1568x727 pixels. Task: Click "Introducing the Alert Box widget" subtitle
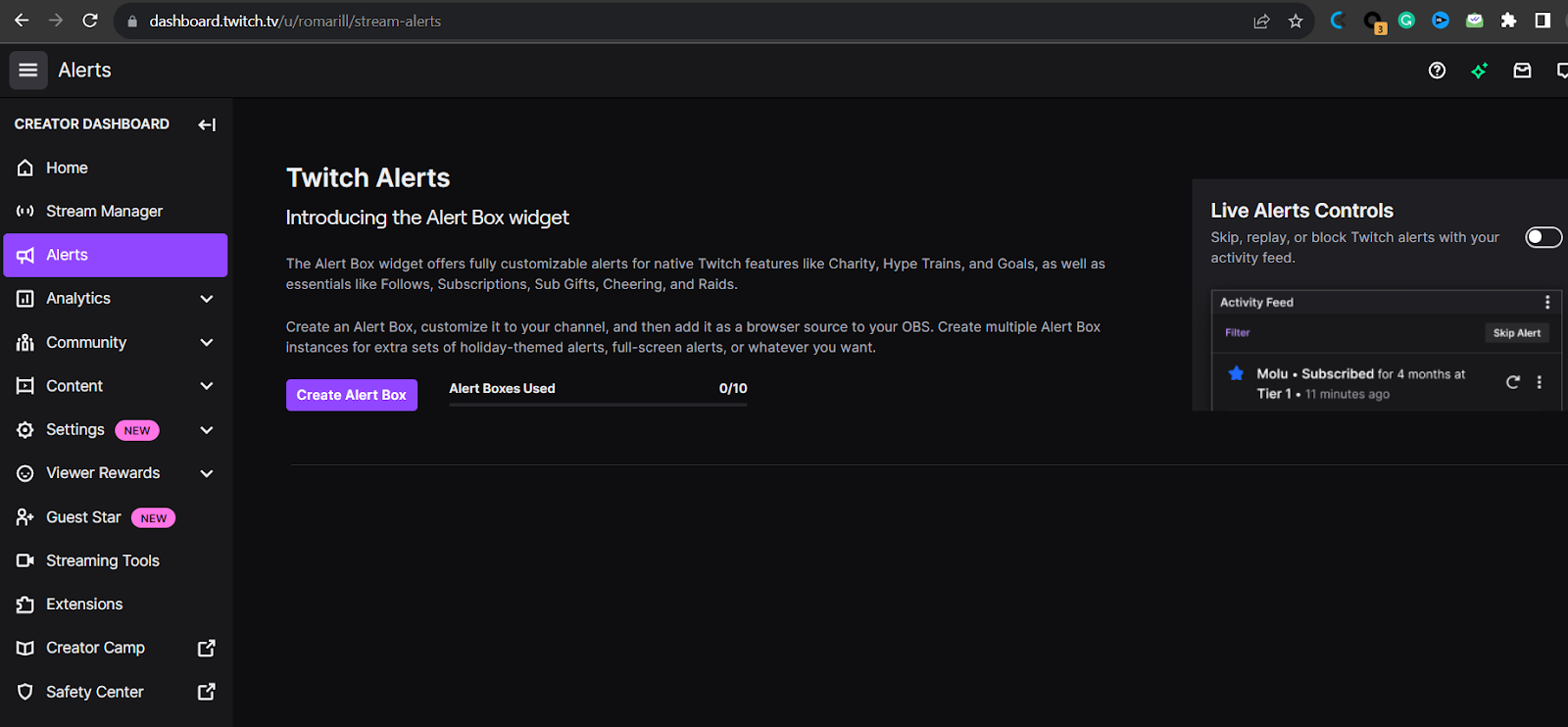click(x=427, y=218)
